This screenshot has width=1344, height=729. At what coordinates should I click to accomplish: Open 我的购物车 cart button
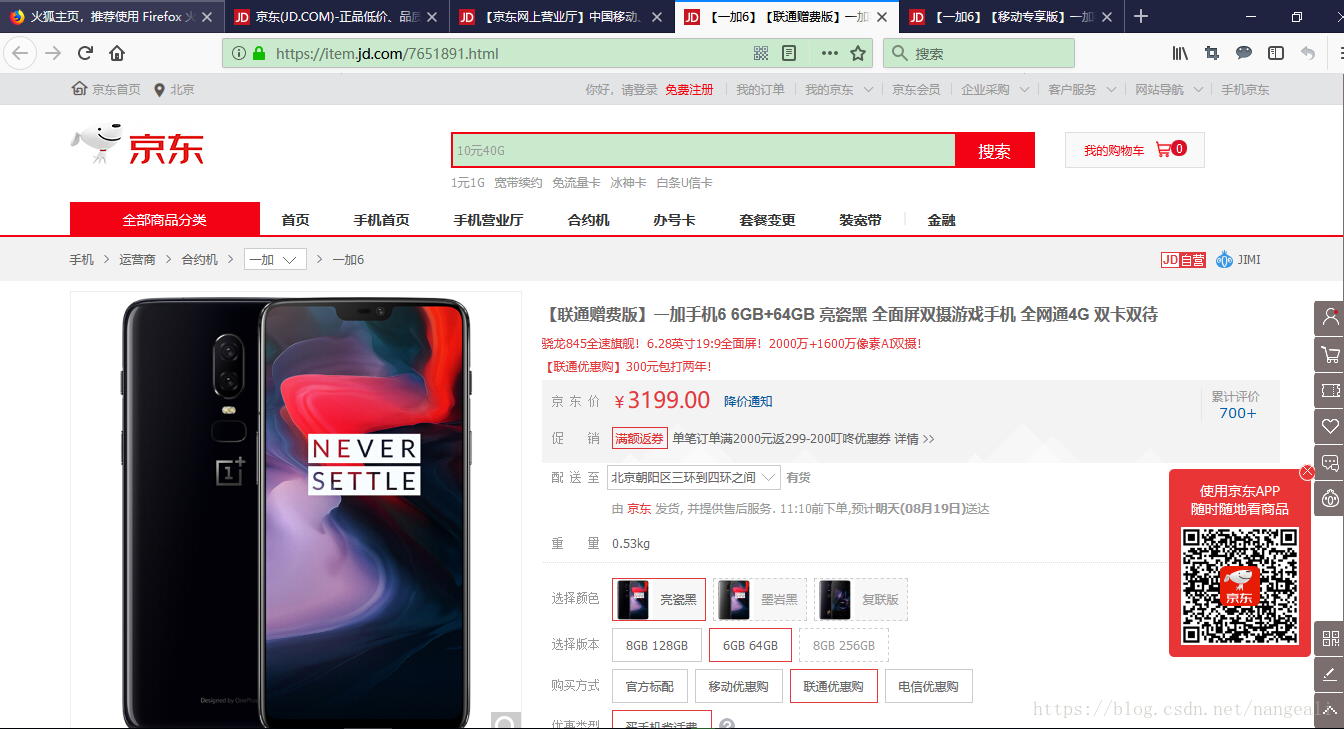pos(1135,150)
